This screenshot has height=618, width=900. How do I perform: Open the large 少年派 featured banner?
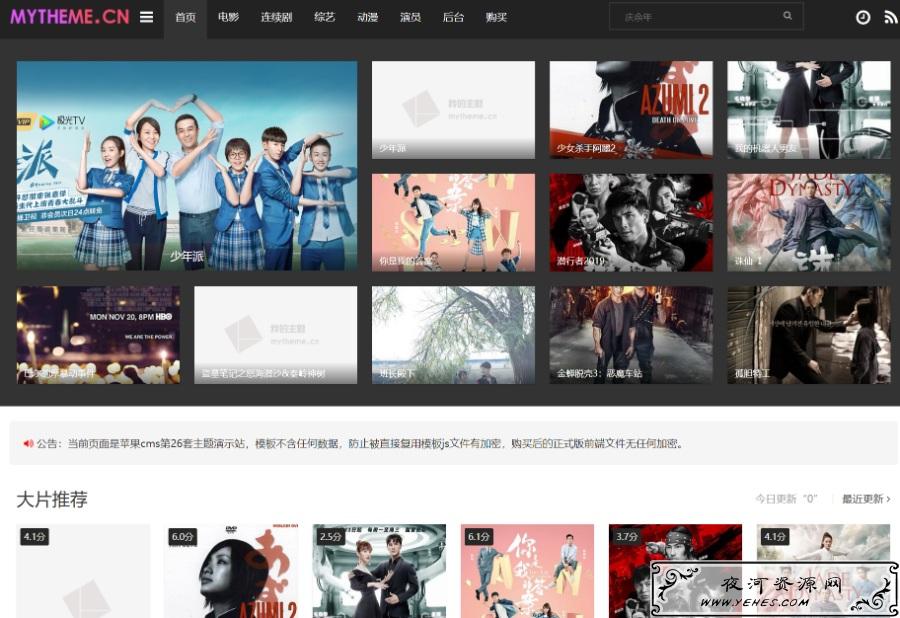click(187, 166)
